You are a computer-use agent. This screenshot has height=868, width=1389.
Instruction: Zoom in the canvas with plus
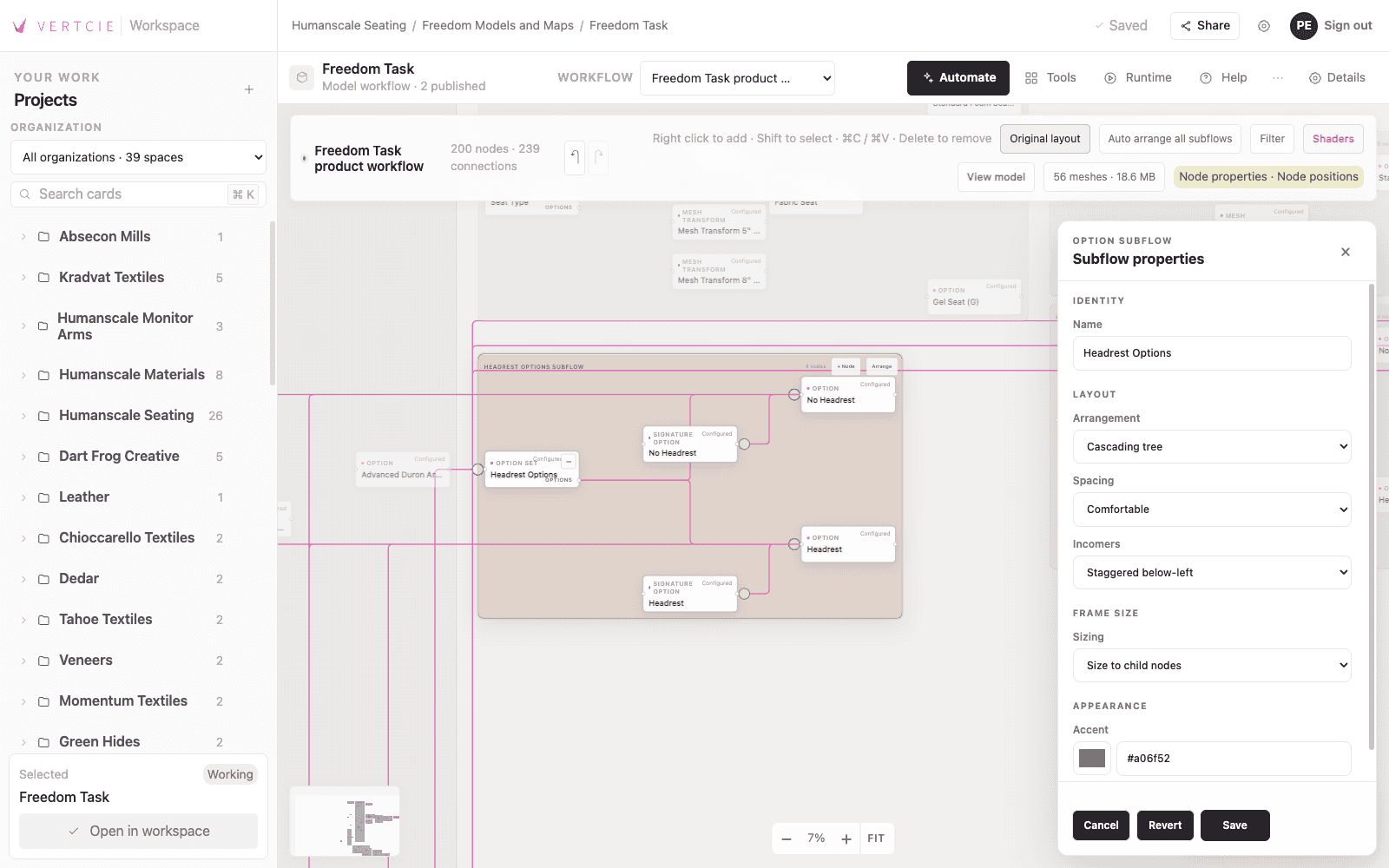tap(846, 838)
